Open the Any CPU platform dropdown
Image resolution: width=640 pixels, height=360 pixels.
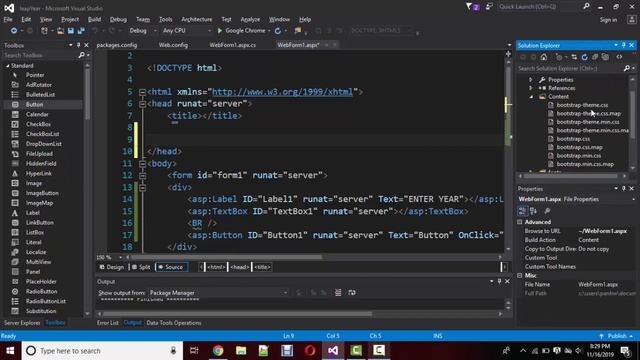(x=187, y=31)
